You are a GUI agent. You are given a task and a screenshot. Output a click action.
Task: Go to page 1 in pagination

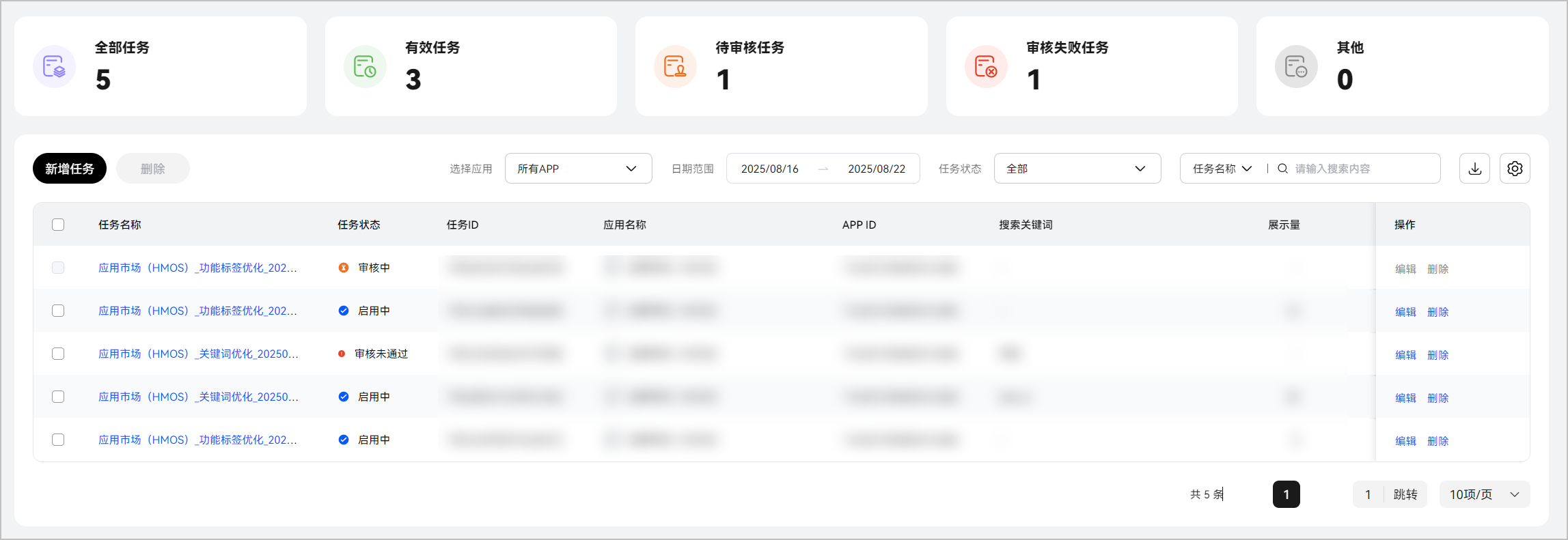(1286, 494)
